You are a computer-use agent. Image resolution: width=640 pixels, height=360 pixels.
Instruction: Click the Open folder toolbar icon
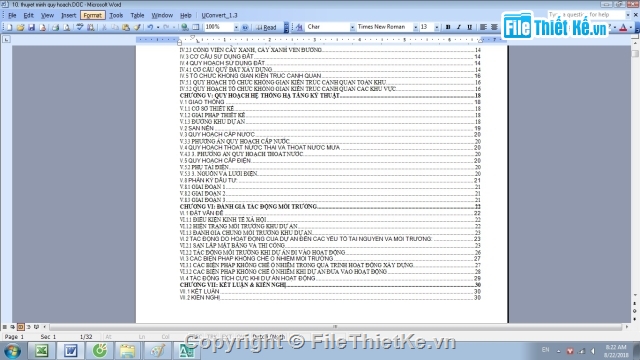pyautogui.click(x=20, y=27)
